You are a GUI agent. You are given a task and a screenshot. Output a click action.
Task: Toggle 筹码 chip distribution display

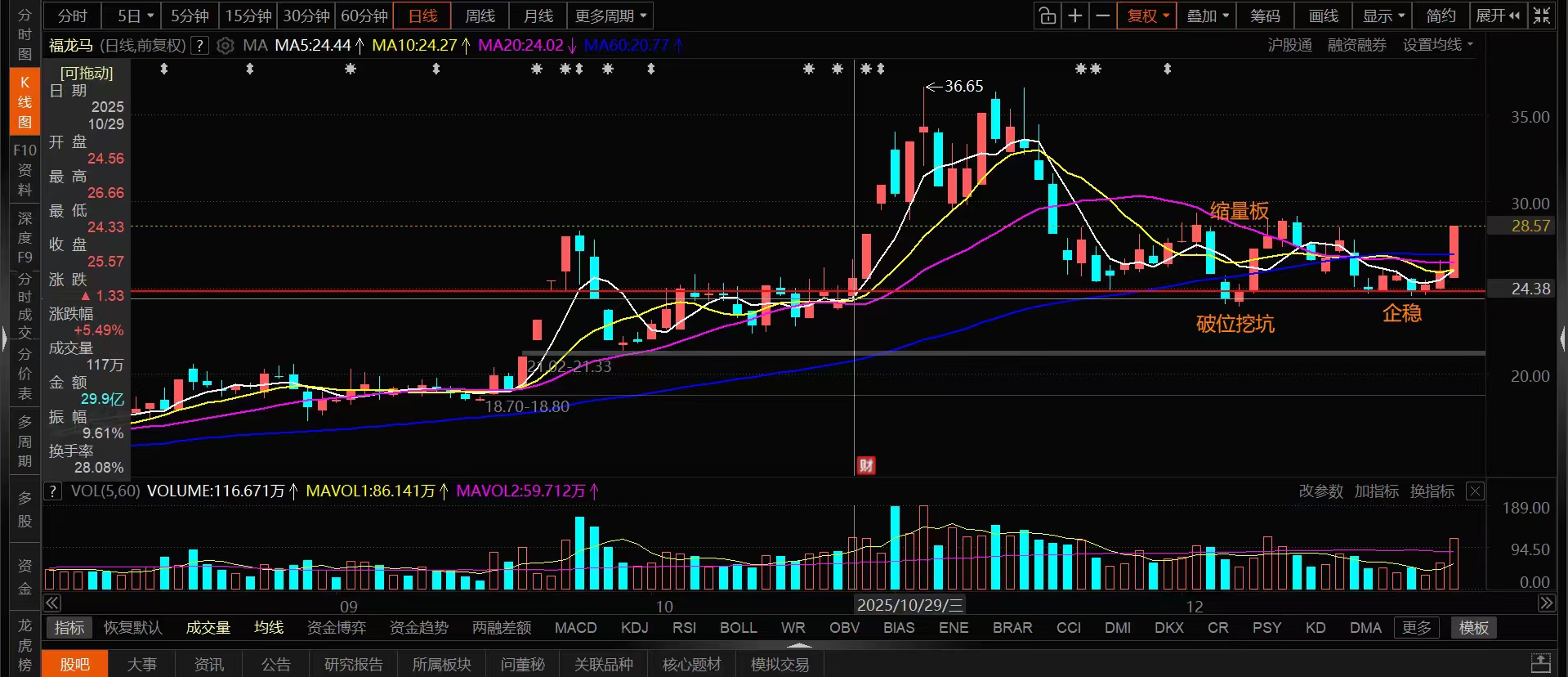[1265, 16]
